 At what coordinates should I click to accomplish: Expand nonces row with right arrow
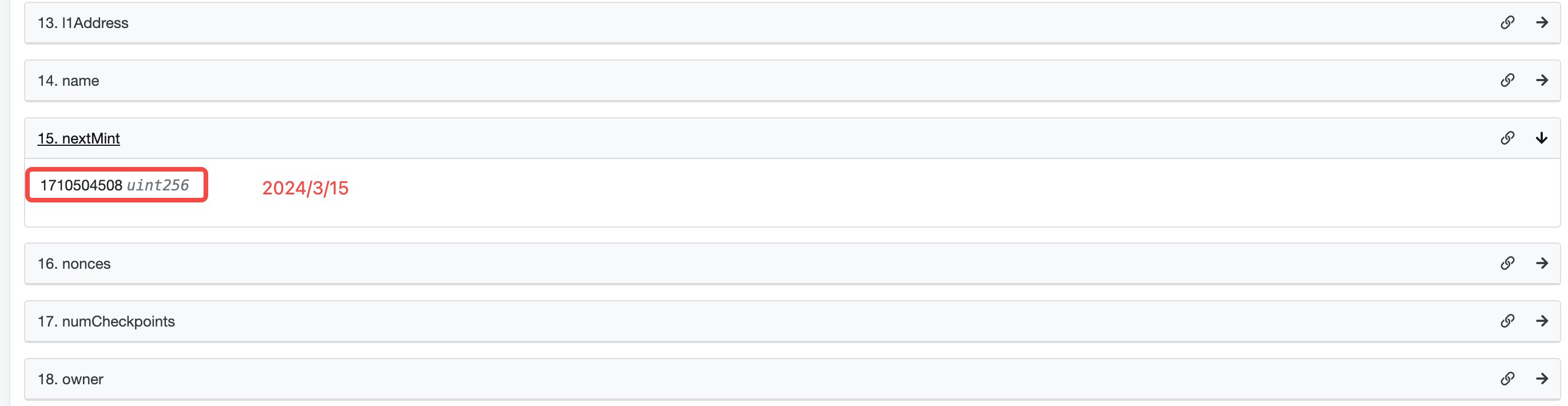click(1542, 263)
